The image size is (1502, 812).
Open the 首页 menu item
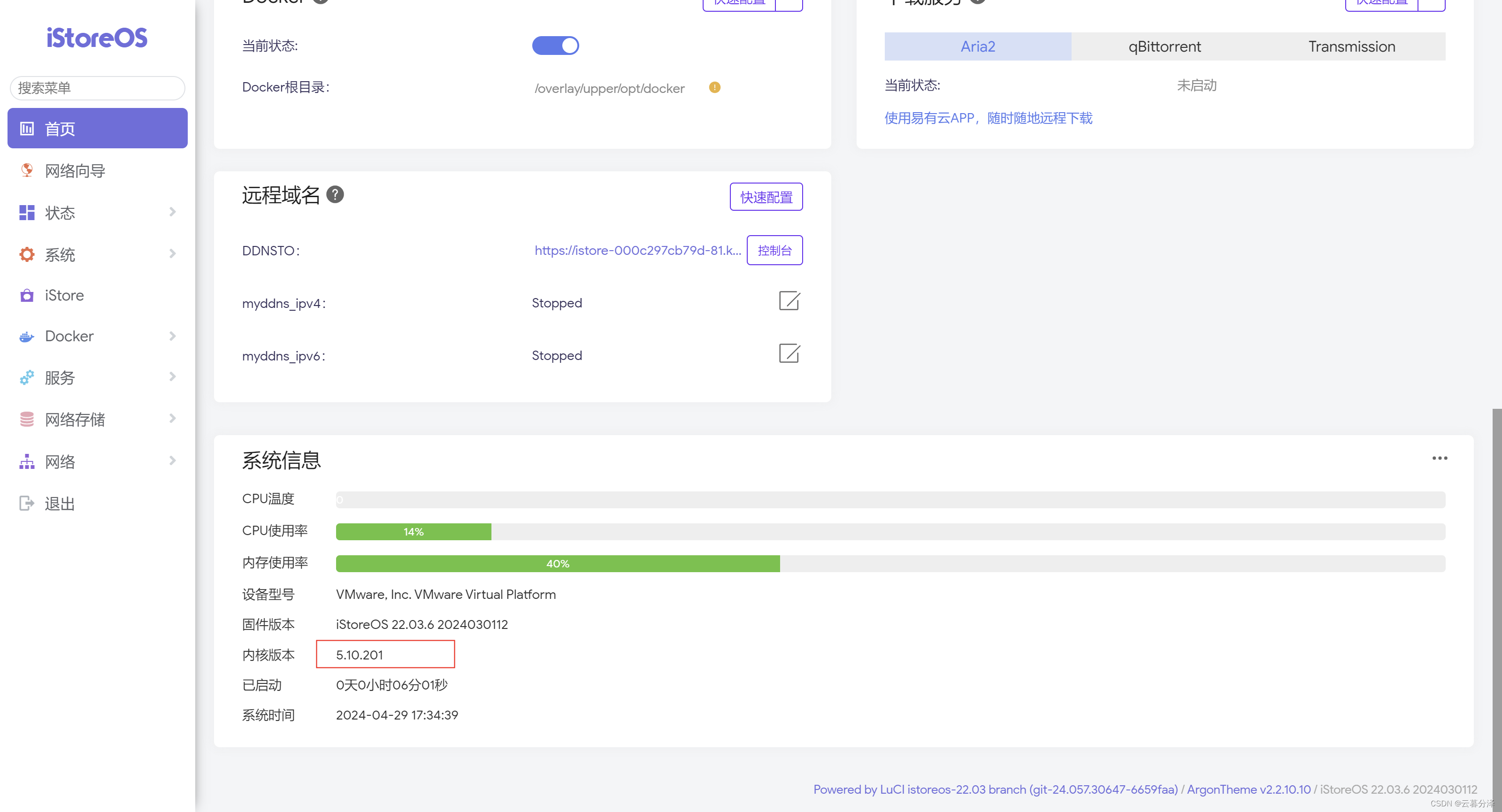pos(97,128)
